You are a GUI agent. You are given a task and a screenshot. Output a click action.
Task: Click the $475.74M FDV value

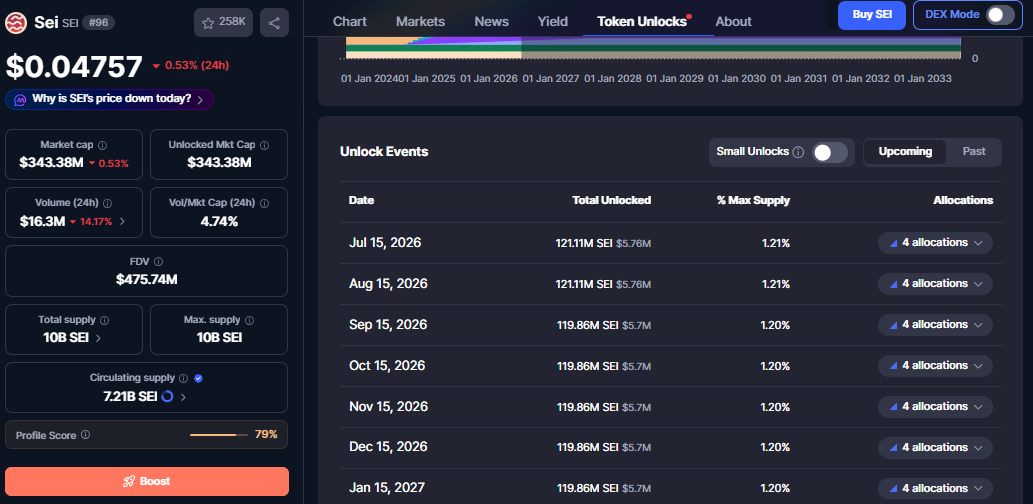click(x=146, y=279)
